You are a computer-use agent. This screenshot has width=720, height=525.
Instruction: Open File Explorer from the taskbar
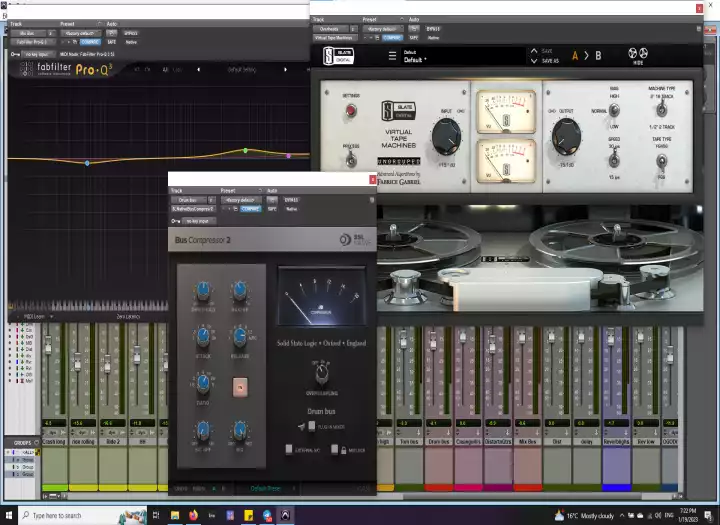point(175,515)
